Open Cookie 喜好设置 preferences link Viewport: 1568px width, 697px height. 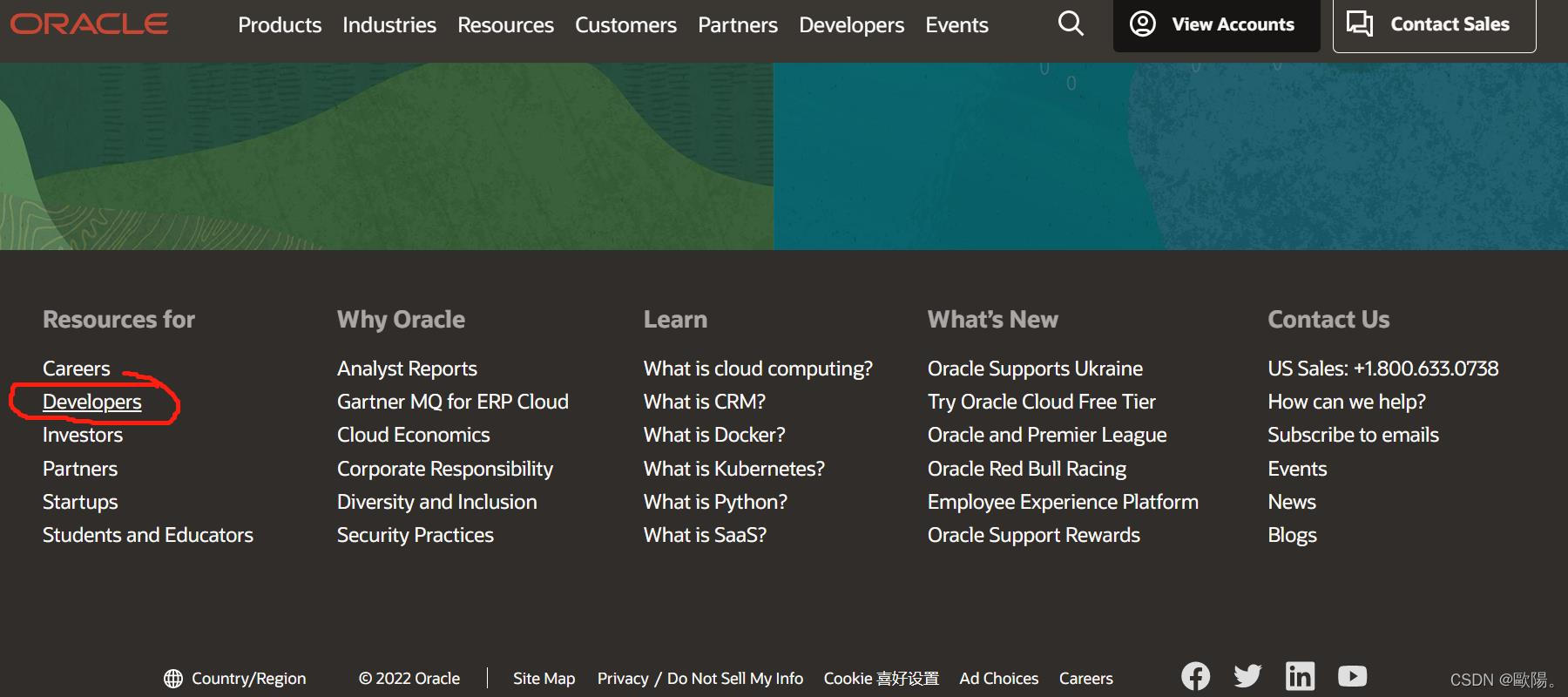(x=882, y=679)
